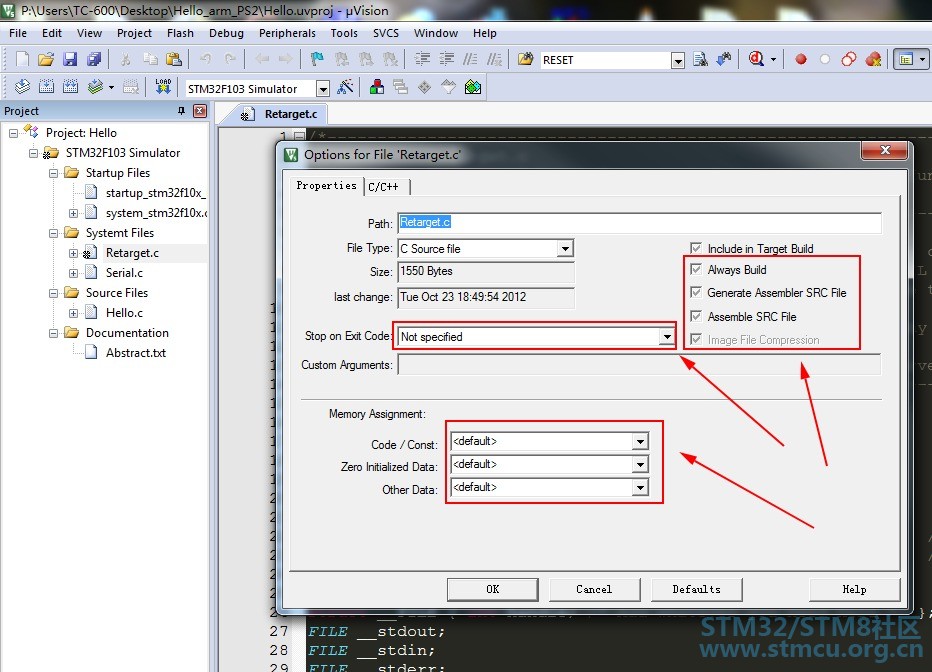Collapse Startup Files group

[x=53, y=173]
